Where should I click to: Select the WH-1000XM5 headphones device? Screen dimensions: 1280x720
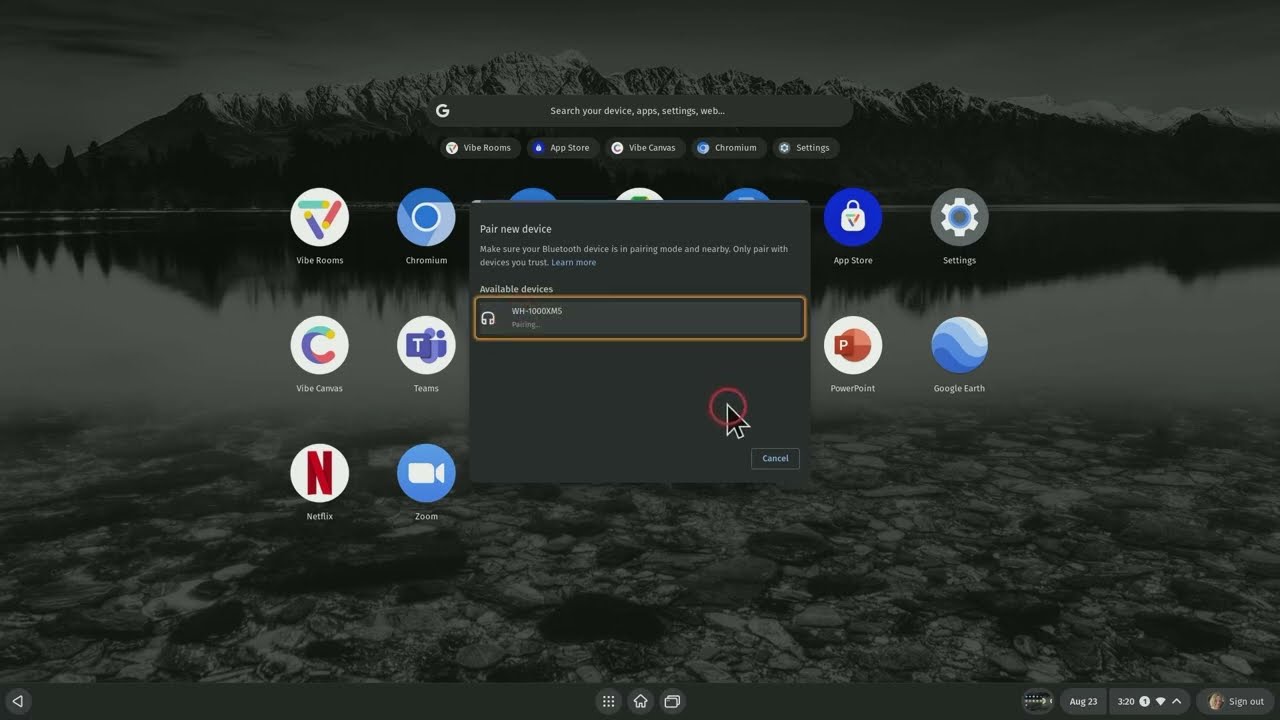[x=639, y=317]
